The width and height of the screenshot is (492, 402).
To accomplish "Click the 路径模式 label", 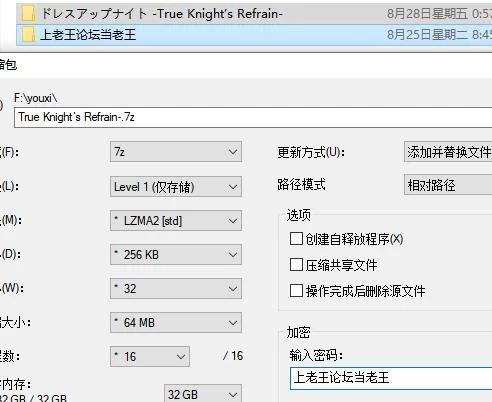I will 301,184.
